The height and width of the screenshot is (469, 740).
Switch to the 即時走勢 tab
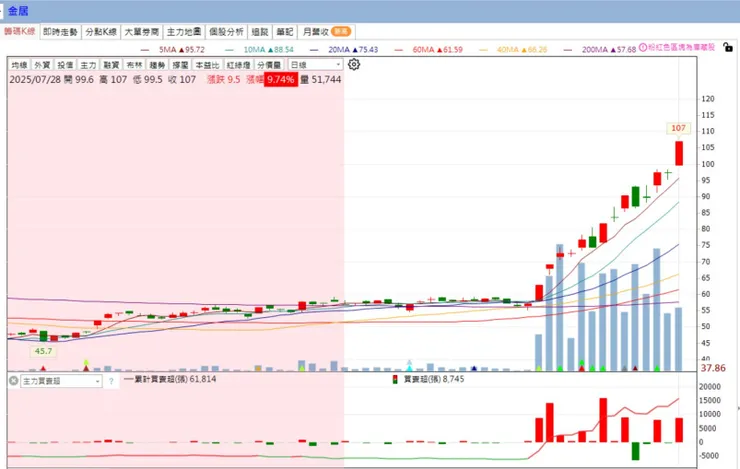[x=60, y=32]
